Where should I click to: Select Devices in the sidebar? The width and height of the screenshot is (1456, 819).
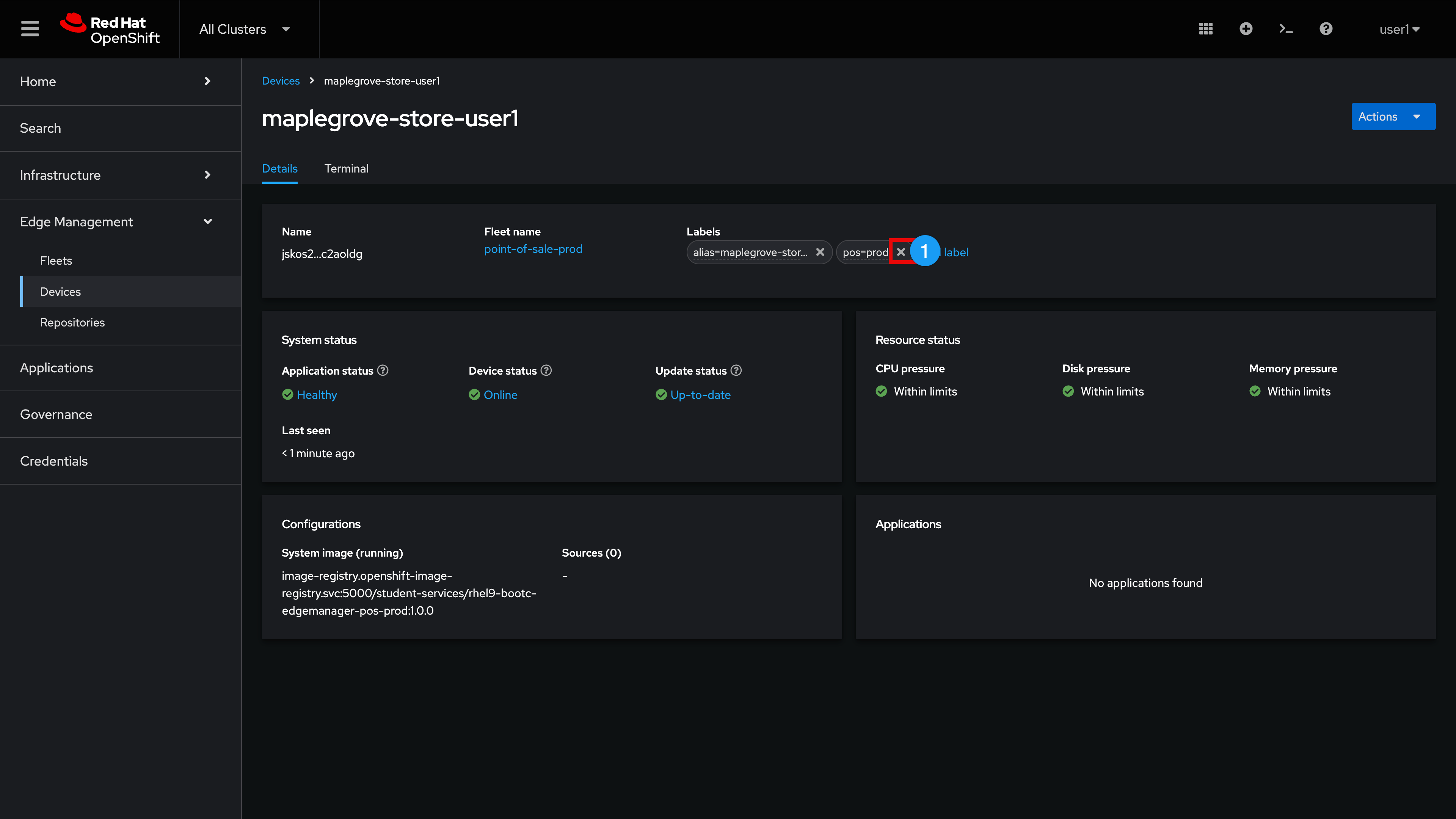130,292
